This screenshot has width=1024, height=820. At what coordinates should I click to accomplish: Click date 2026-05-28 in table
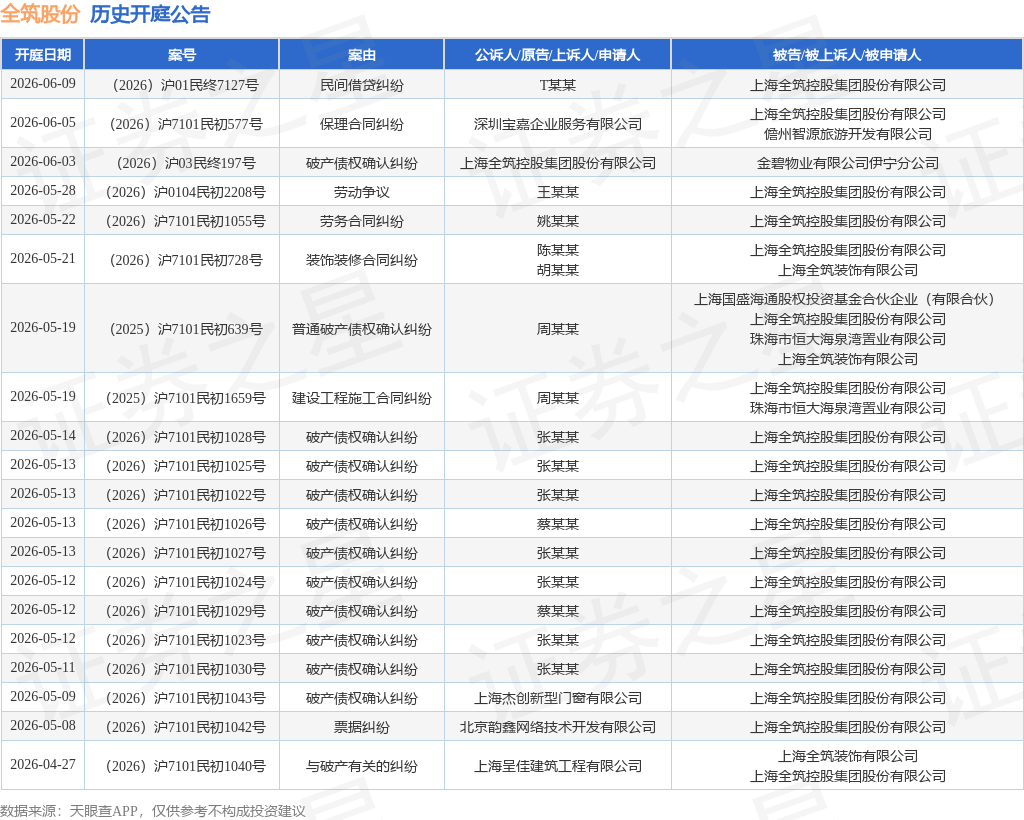(x=43, y=191)
